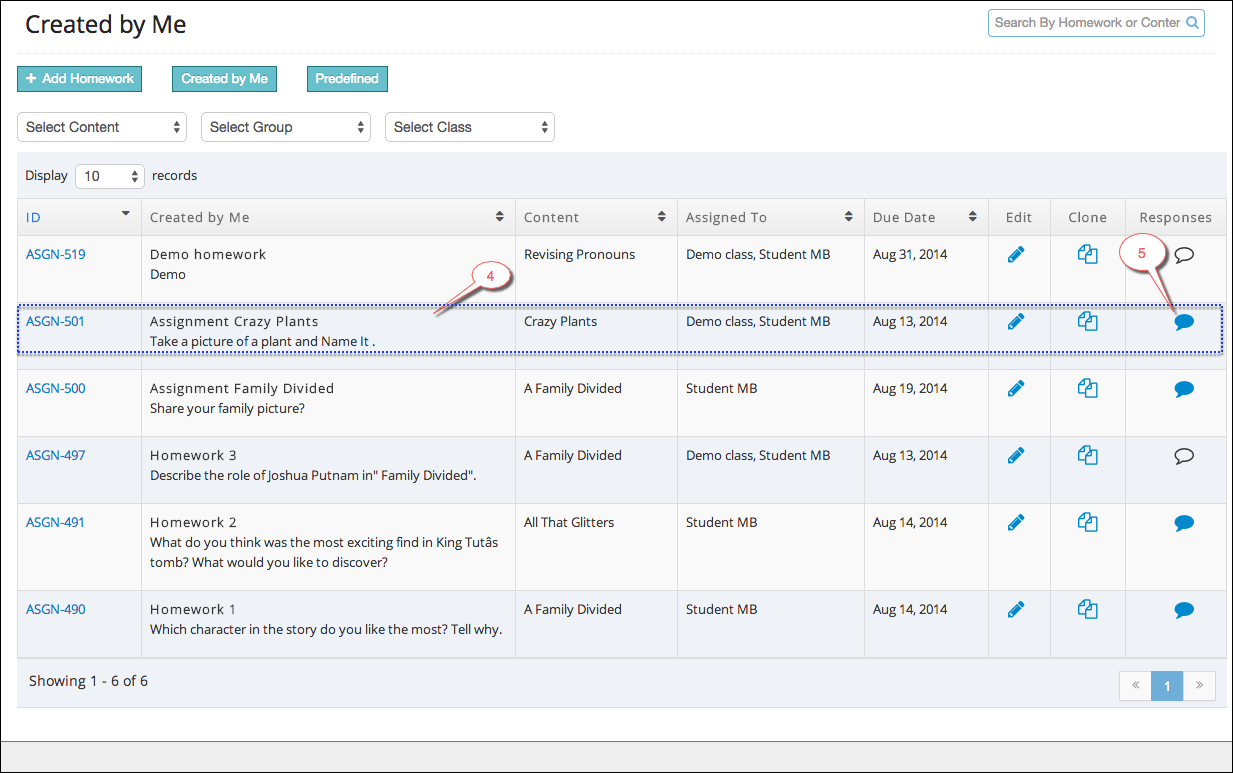Switch to the Created by Me tab button
The width and height of the screenshot is (1233, 773).
[x=225, y=79]
